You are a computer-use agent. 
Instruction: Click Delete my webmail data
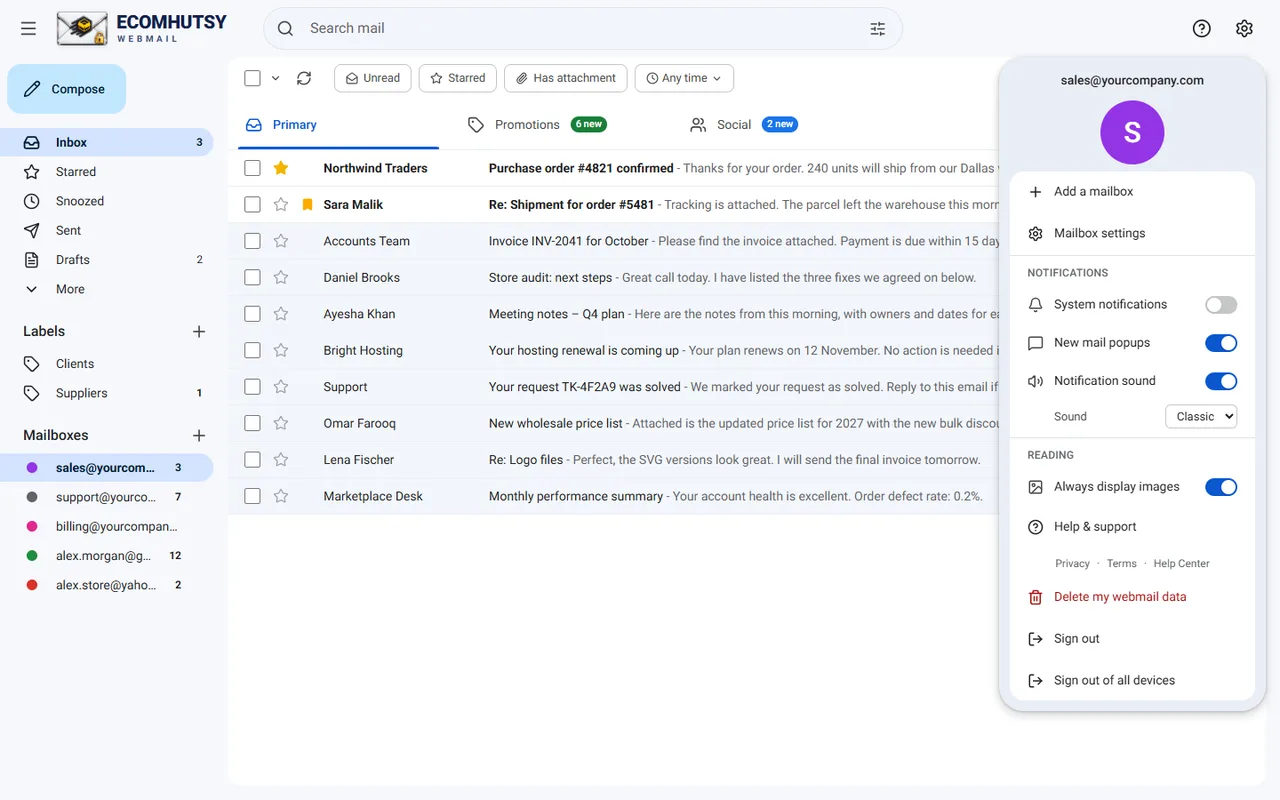coord(1132,597)
